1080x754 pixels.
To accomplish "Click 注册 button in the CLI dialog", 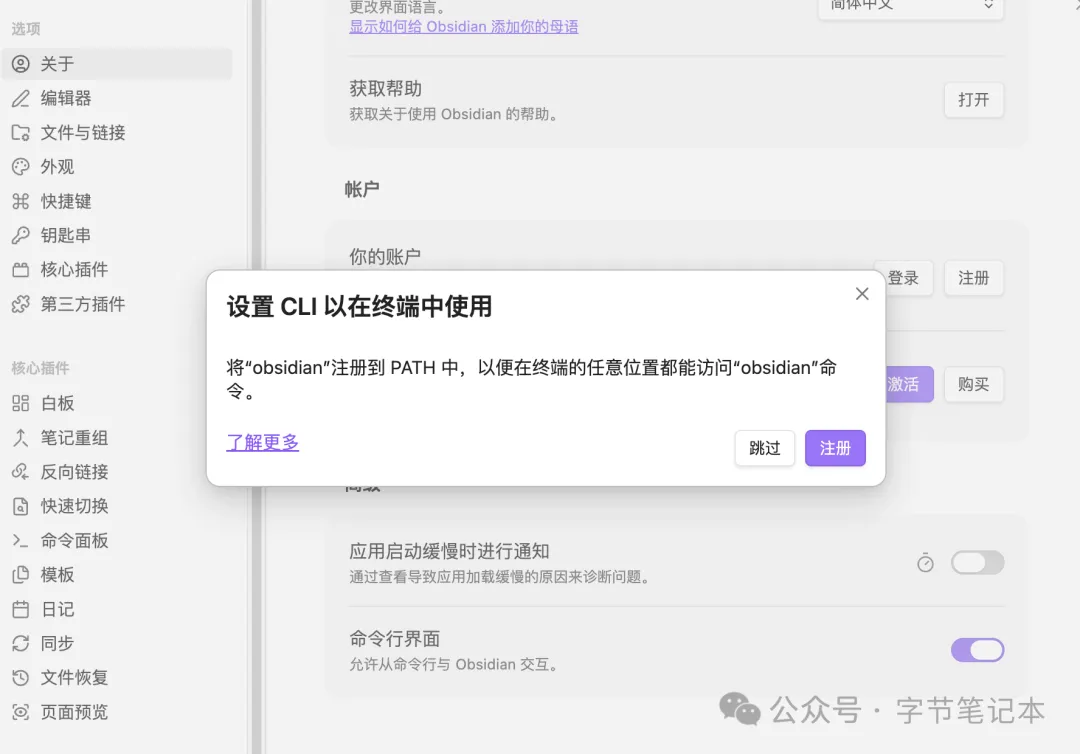I will click(835, 448).
